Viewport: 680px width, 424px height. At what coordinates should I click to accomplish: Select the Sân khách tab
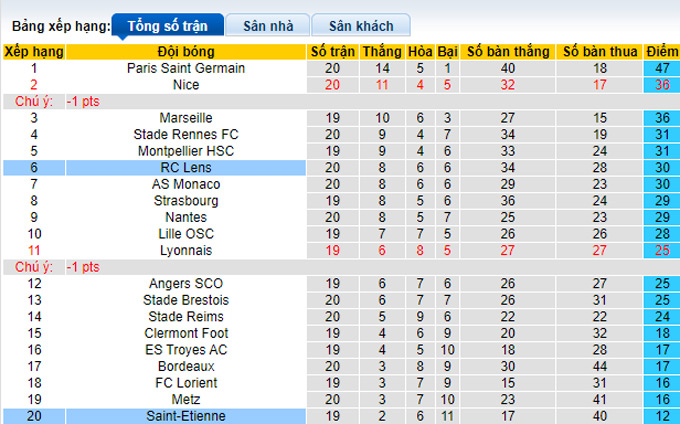point(361,26)
